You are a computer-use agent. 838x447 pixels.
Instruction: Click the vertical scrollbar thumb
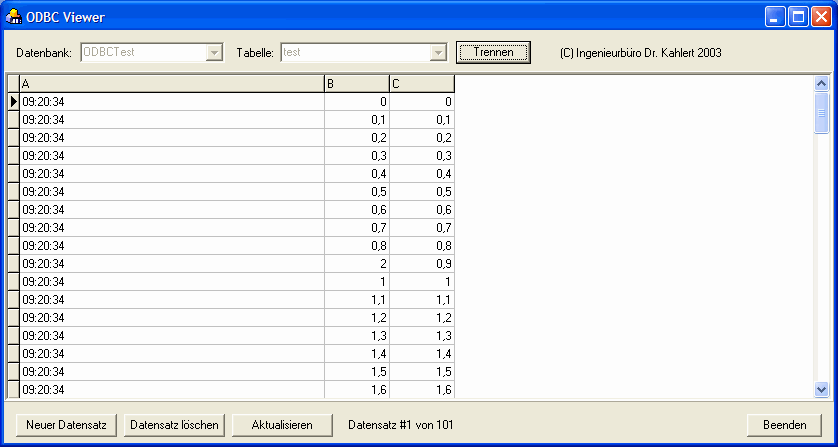[821, 113]
